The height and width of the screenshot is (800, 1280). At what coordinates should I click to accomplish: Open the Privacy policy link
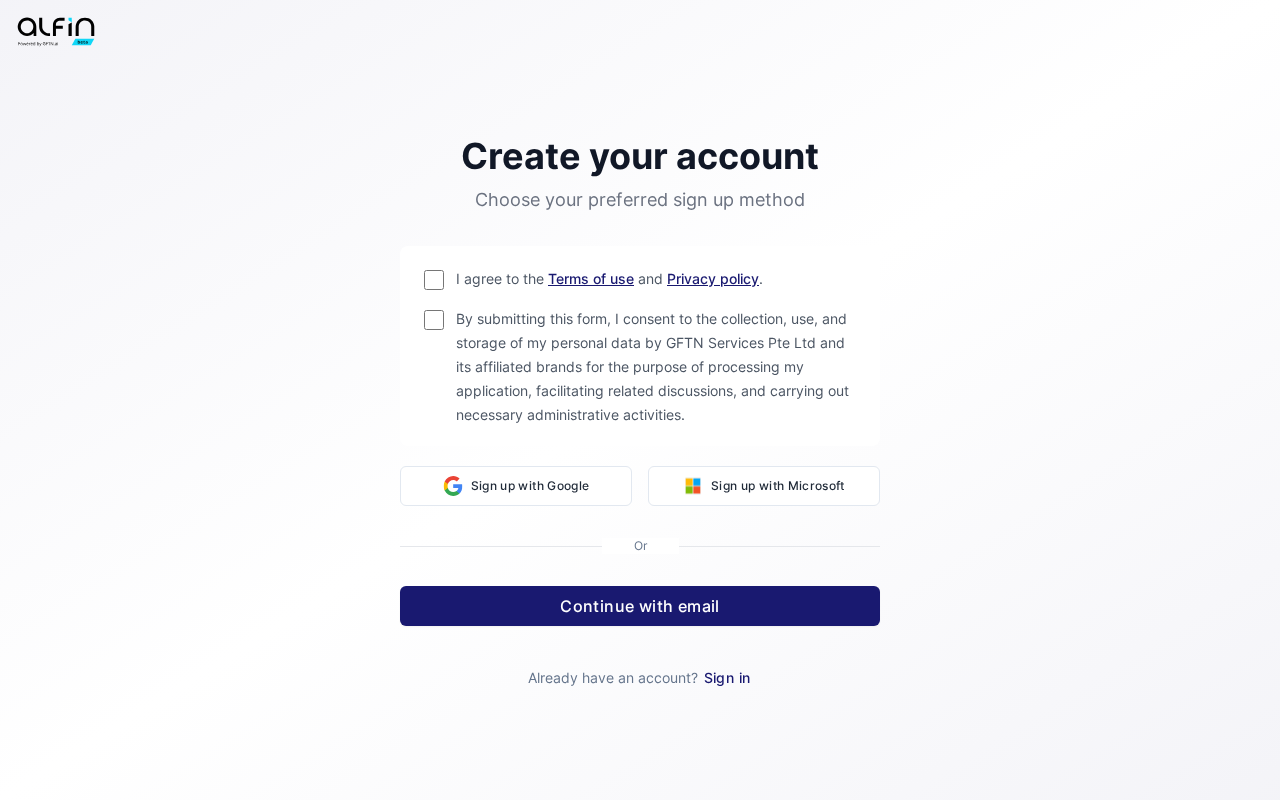click(713, 279)
